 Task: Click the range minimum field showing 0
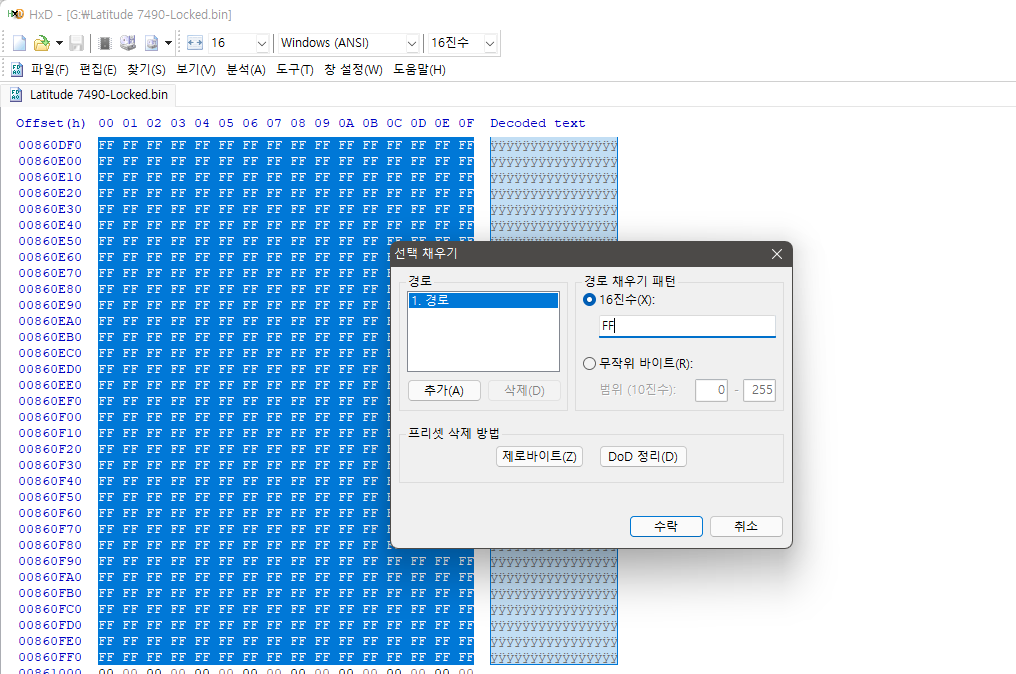click(711, 389)
